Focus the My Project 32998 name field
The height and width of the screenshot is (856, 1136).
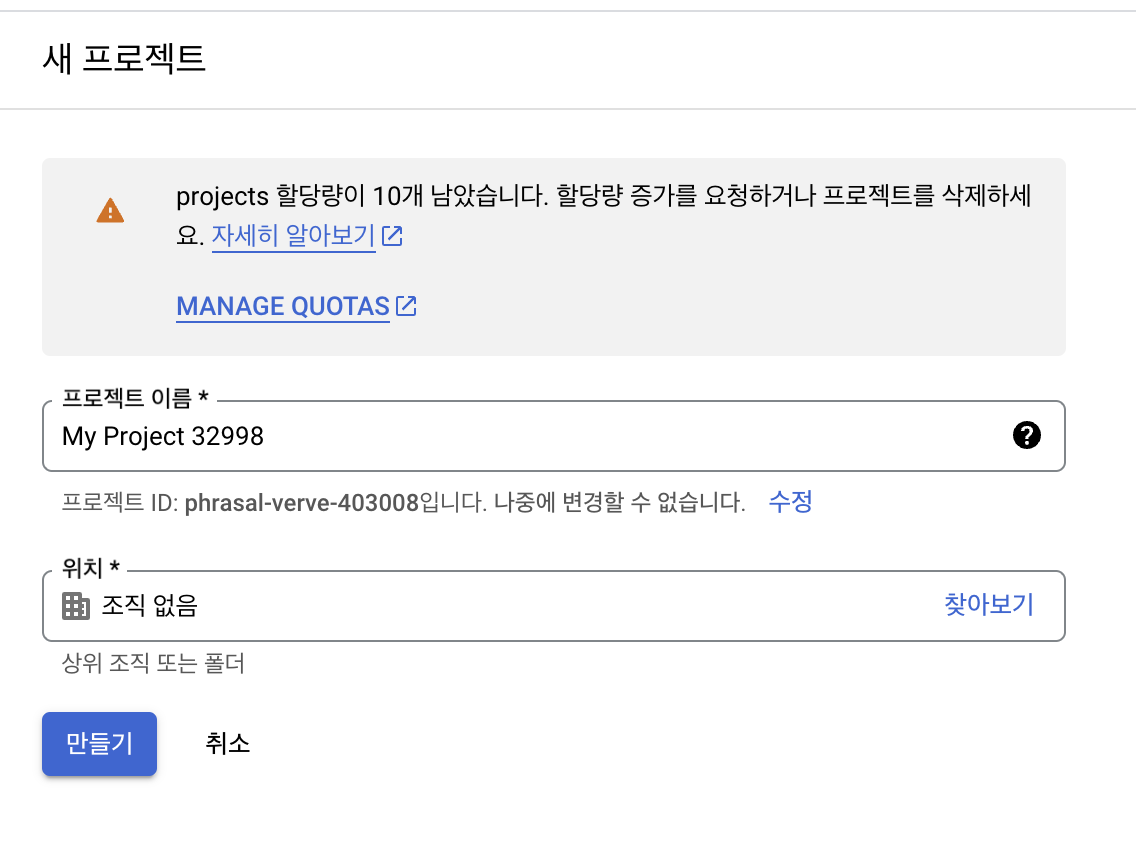(x=554, y=436)
